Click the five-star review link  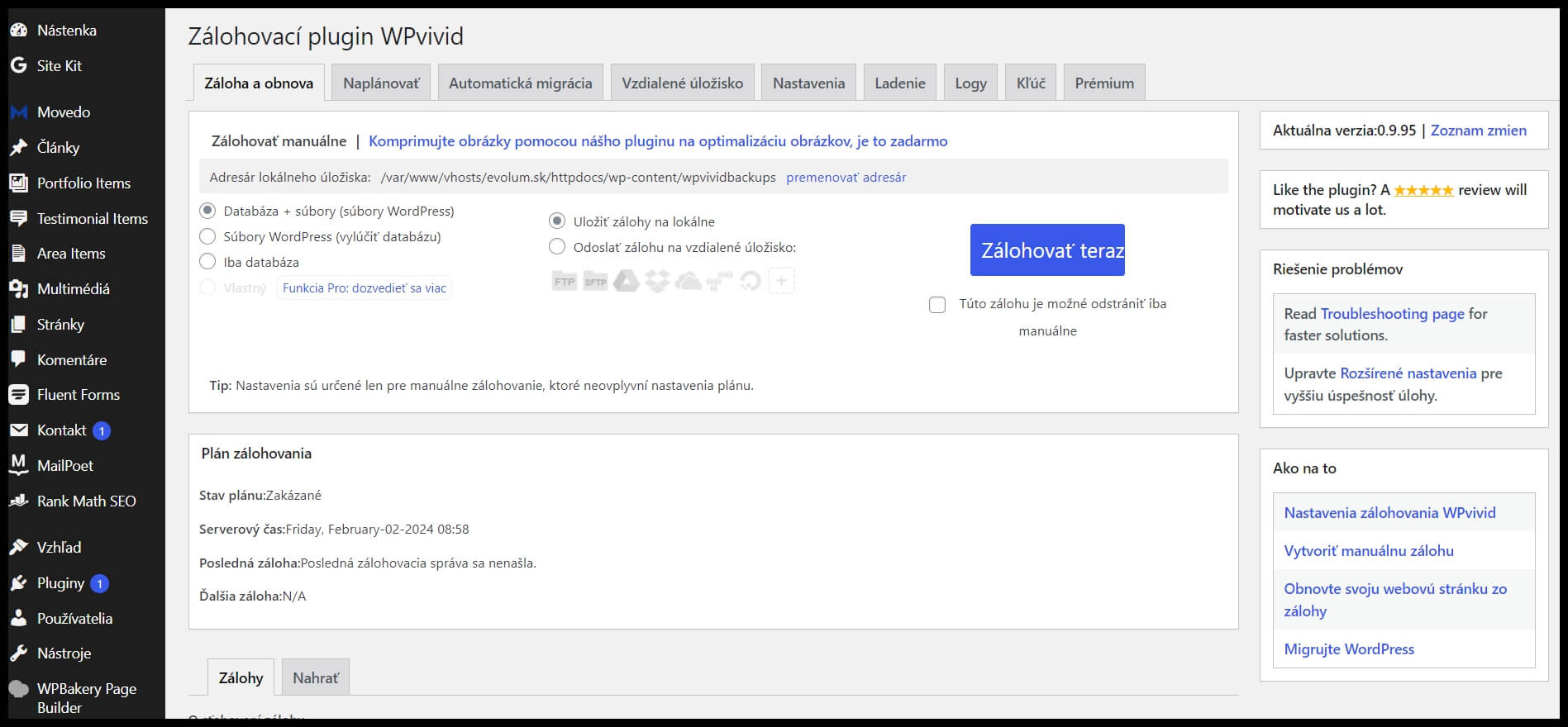1423,190
